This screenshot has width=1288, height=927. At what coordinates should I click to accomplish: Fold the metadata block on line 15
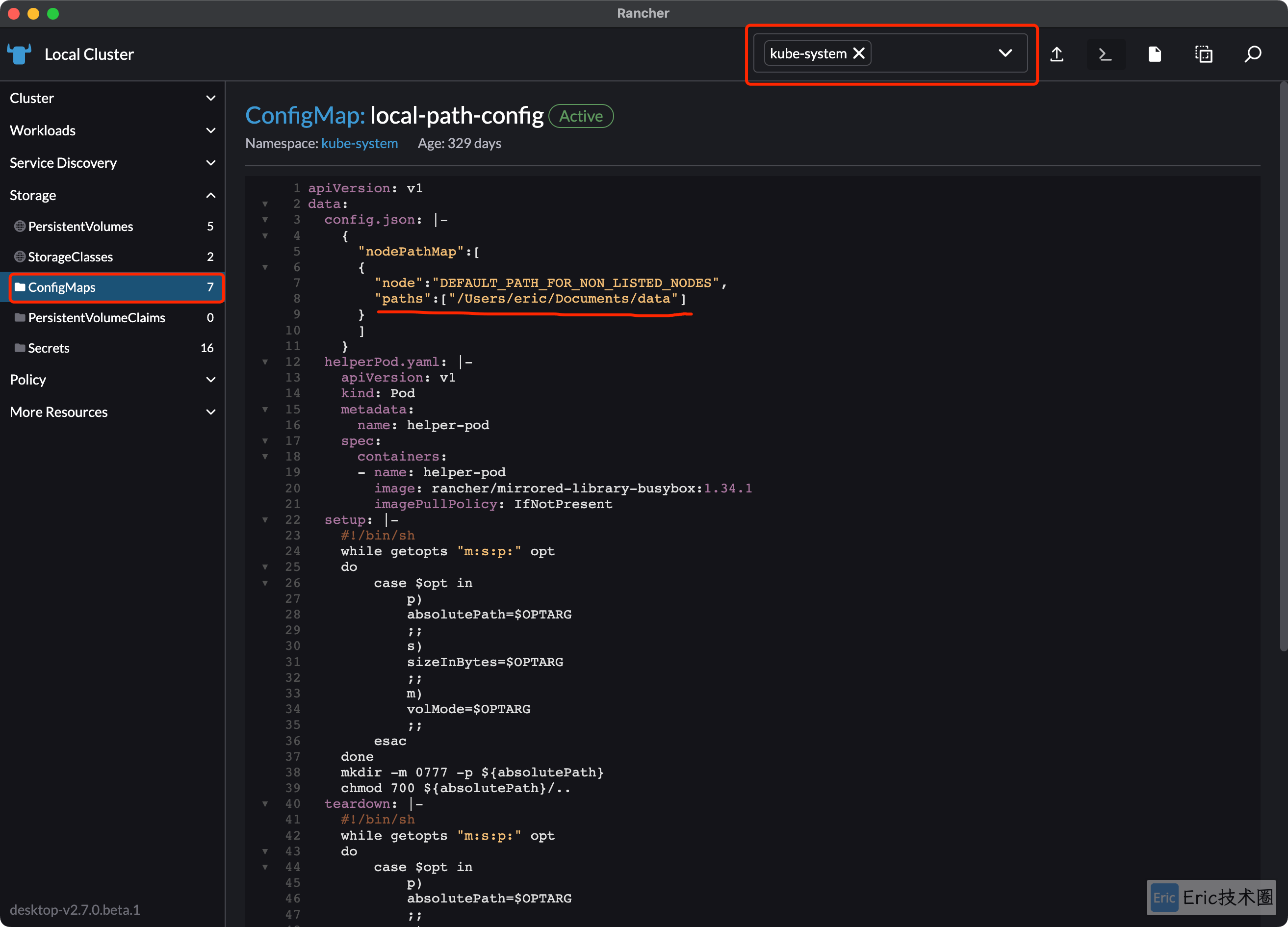pyautogui.click(x=265, y=410)
